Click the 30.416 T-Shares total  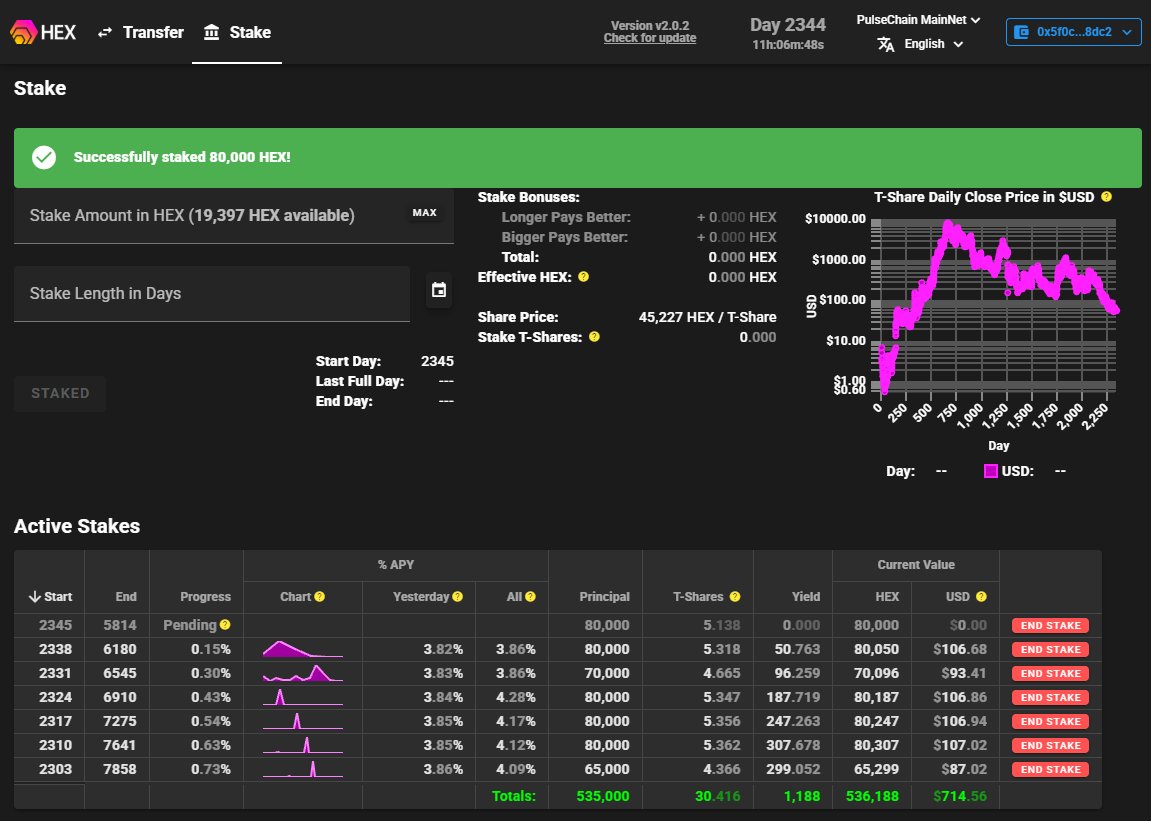pos(717,796)
